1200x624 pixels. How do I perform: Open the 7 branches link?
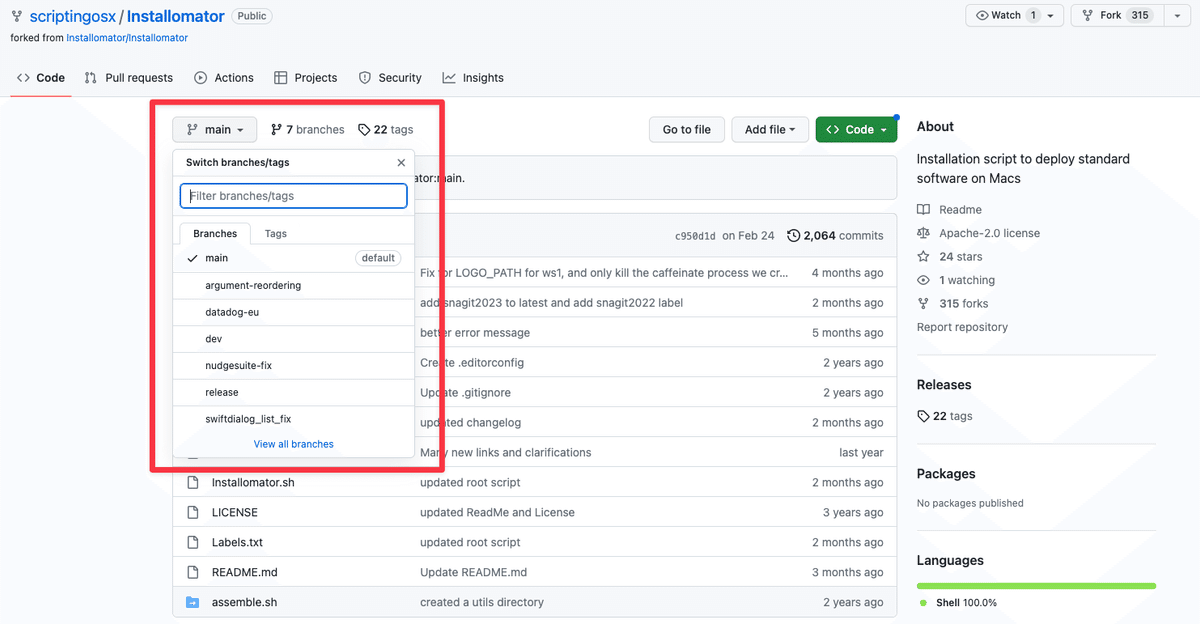(x=307, y=130)
